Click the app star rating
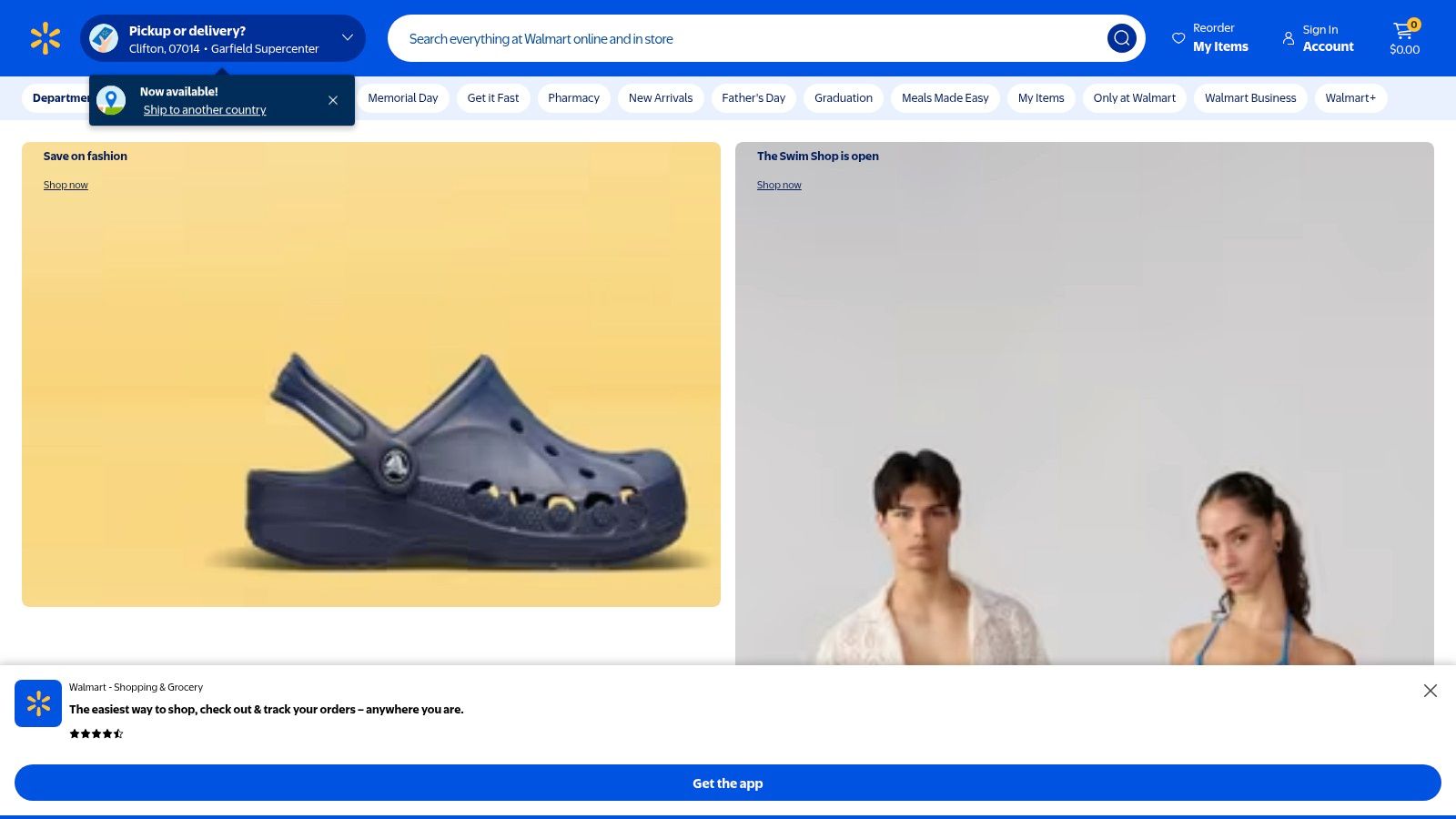Image resolution: width=1456 pixels, height=819 pixels. coord(96,733)
